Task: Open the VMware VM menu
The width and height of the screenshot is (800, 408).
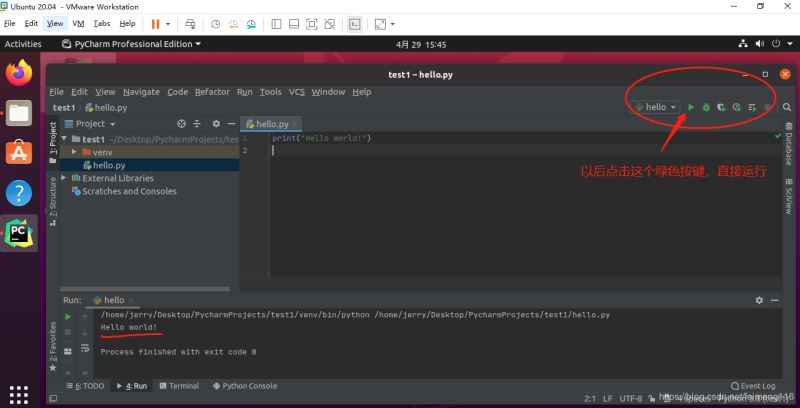Action: coord(78,23)
